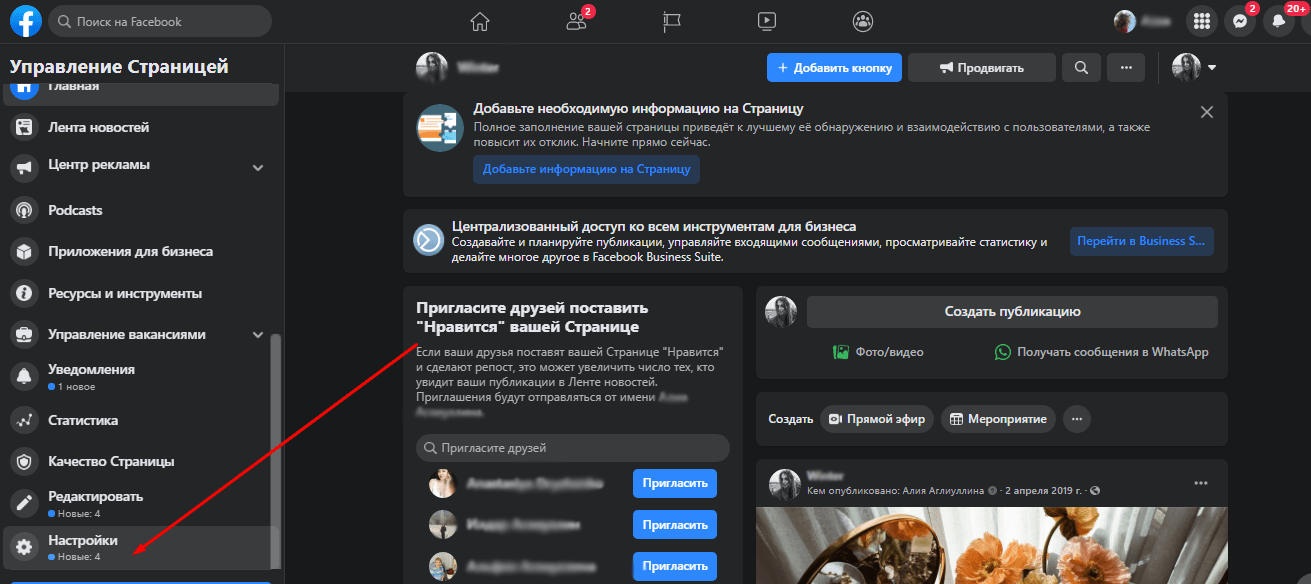Click the Пригласите друзей search field
This screenshot has width=1311, height=584.
point(573,448)
